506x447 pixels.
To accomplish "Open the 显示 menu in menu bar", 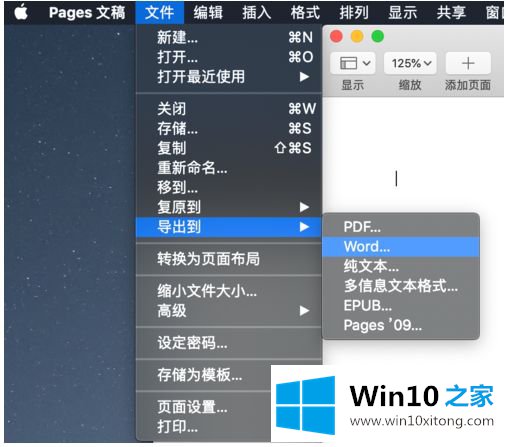I will click(402, 12).
